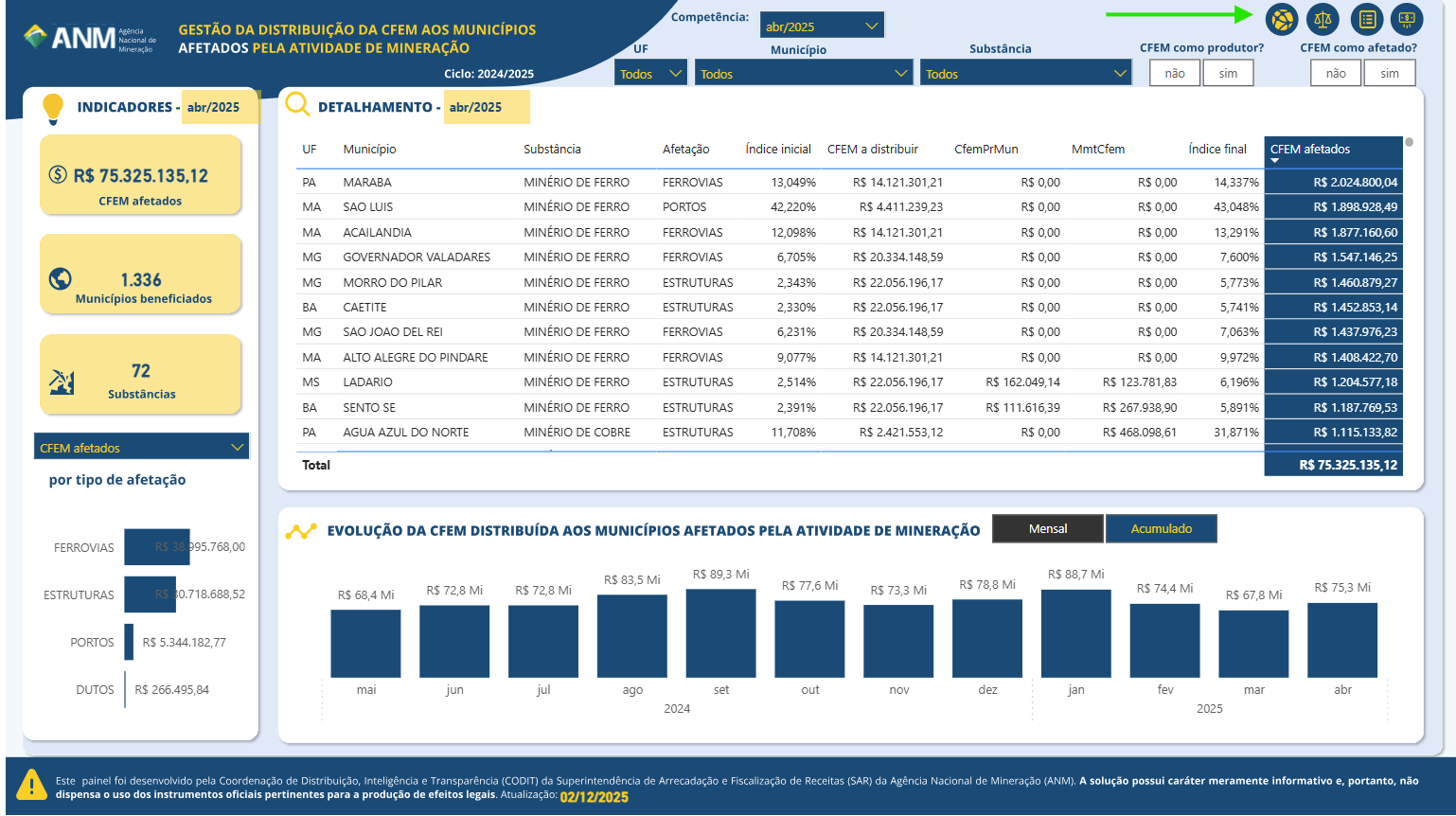This screenshot has width=1456, height=816.
Task: Choose 'sim' under CFEM como afetado
Action: pos(1389,73)
